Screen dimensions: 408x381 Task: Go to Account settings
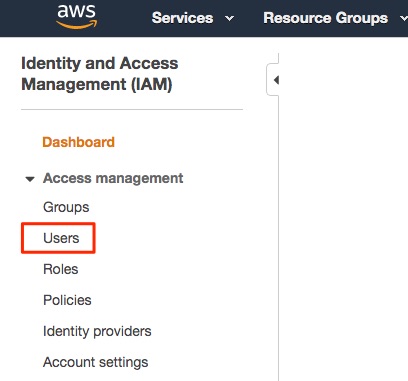(x=96, y=362)
